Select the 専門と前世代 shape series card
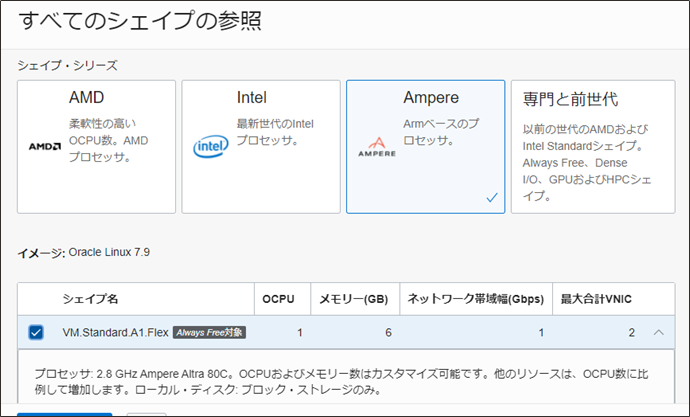The height and width of the screenshot is (417, 690). pos(590,146)
